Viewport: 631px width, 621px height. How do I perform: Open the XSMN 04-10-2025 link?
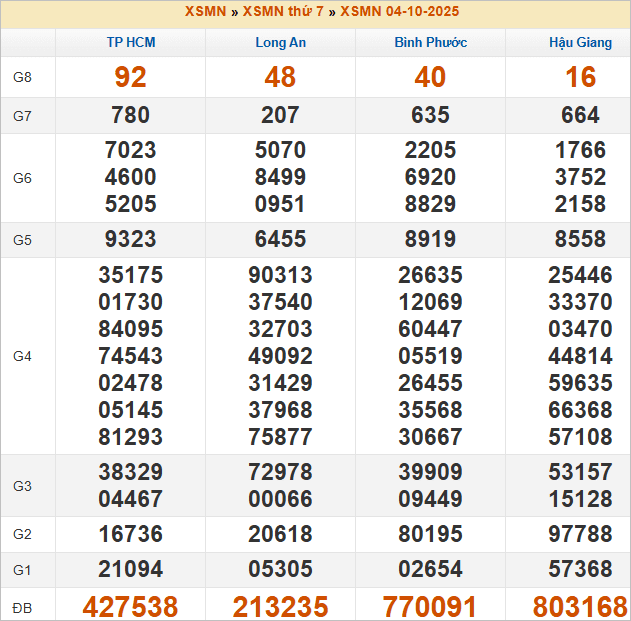pyautogui.click(x=400, y=12)
